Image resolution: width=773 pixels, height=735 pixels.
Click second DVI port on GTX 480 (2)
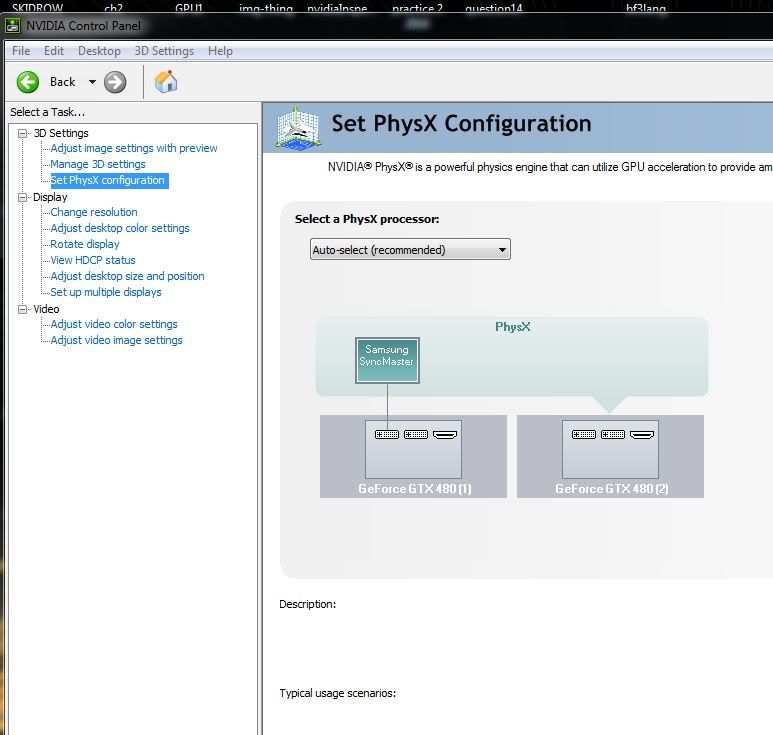[x=613, y=434]
